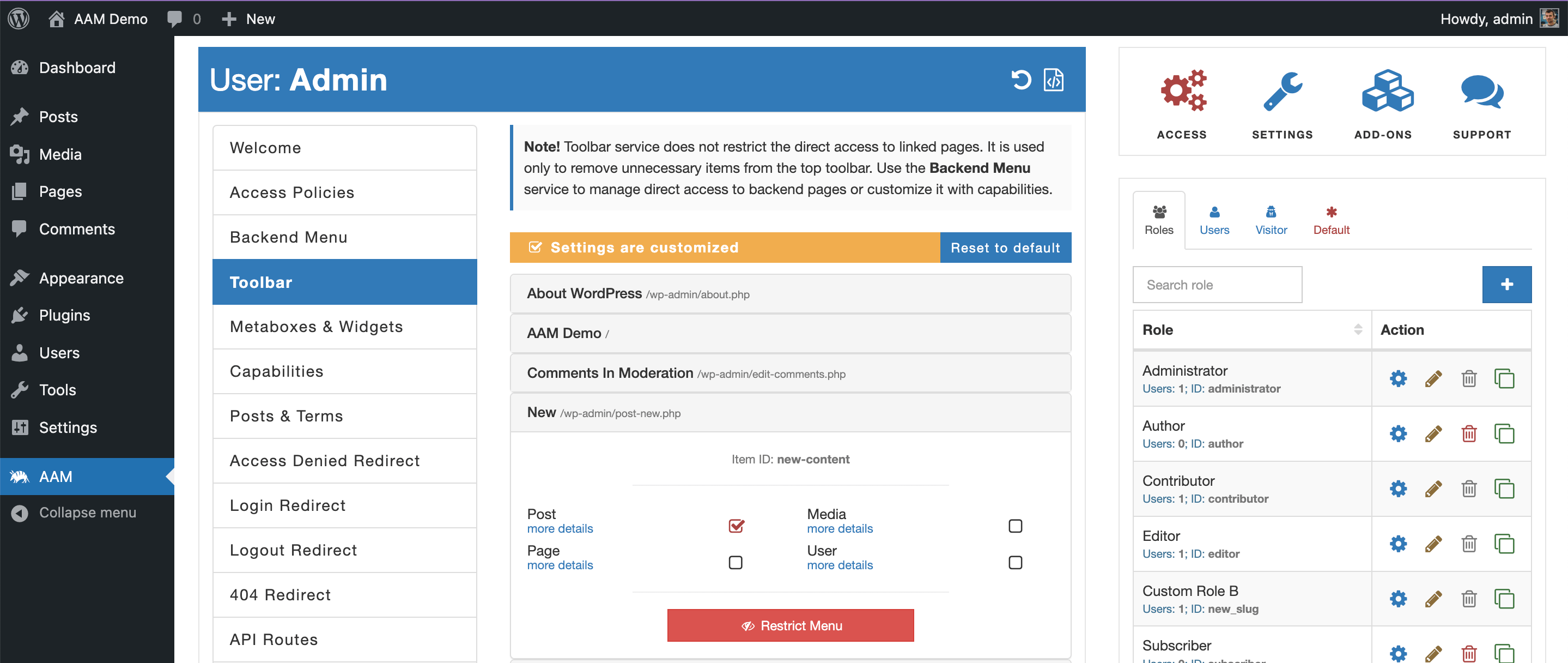The image size is (1568, 663).
Task: Clone the Author role
Action: pos(1504,434)
